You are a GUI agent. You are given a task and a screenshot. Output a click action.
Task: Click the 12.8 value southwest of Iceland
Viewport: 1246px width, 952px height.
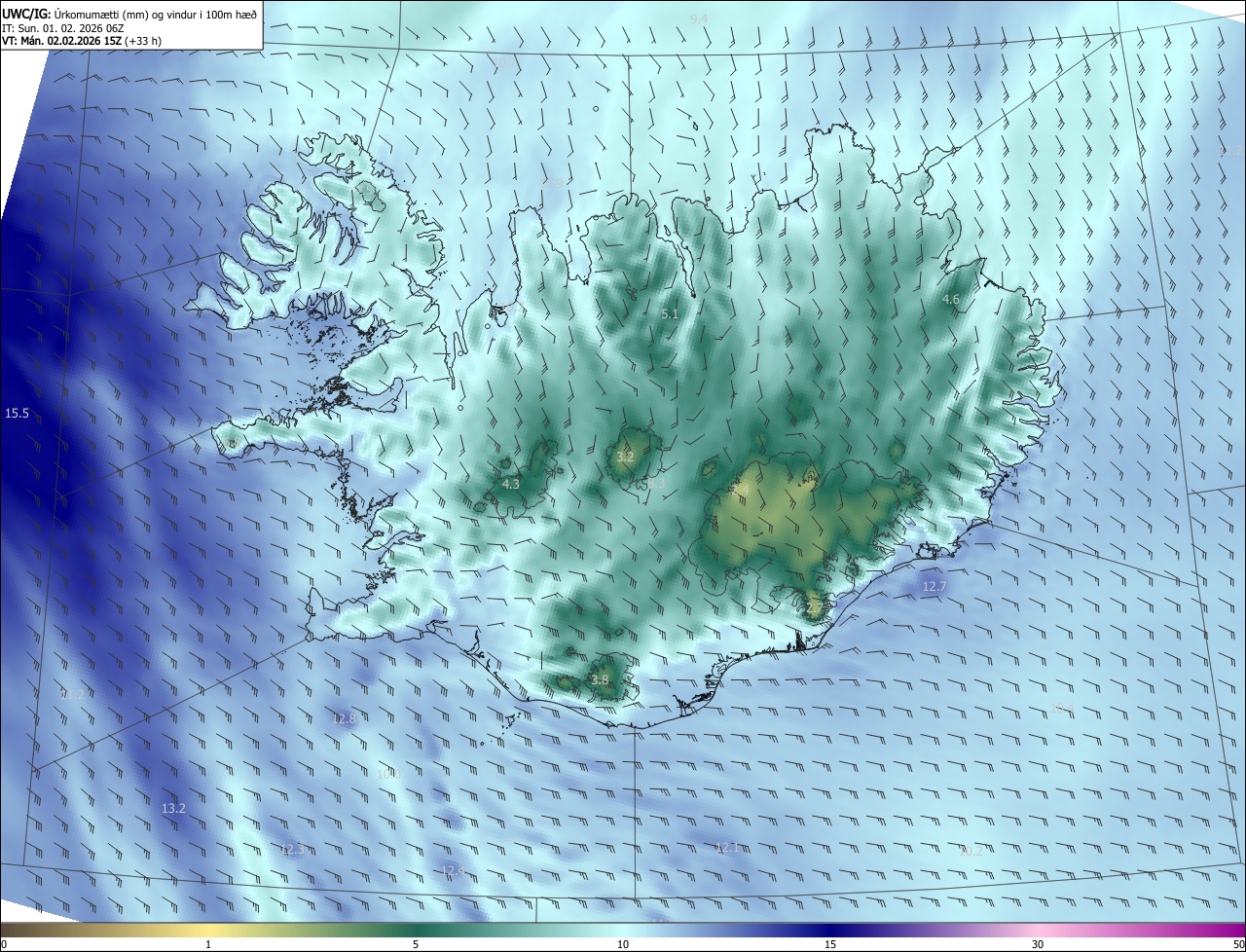tap(345, 718)
